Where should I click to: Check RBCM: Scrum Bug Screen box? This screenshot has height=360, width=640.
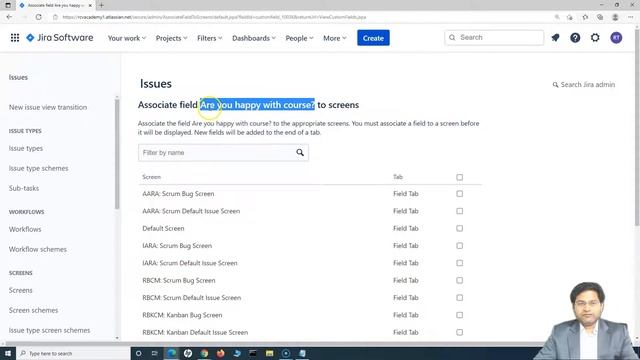(x=460, y=280)
